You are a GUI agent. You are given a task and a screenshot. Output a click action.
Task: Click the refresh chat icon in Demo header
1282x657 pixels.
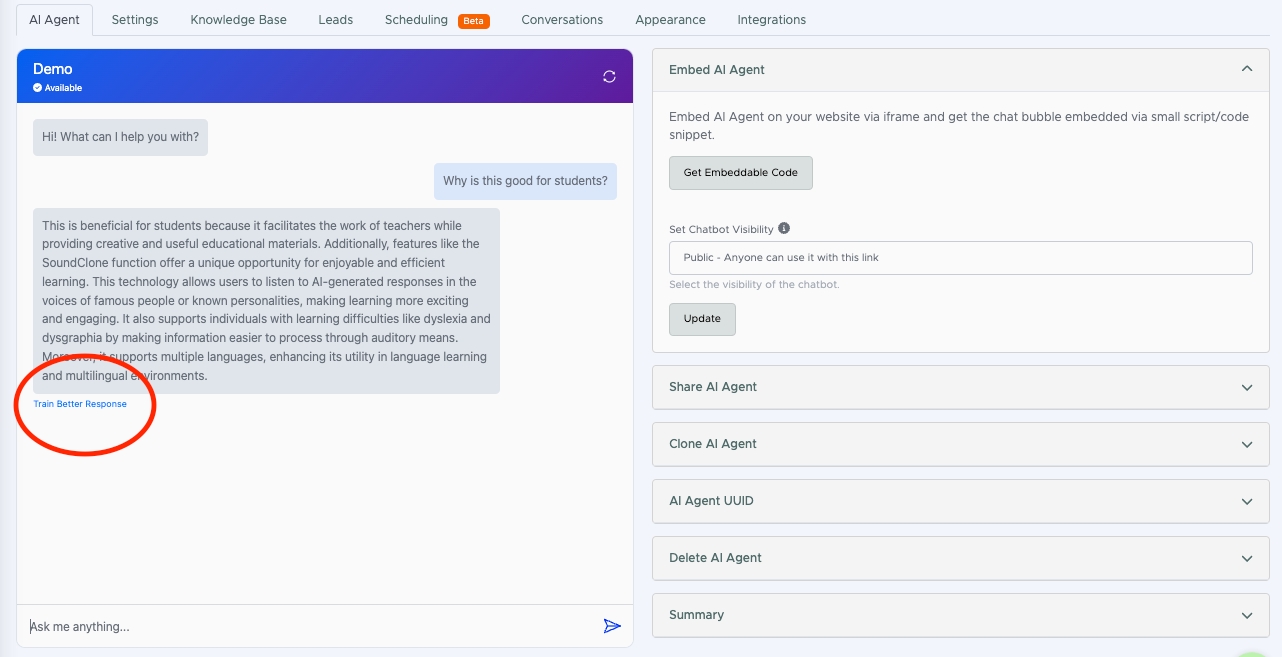pos(609,77)
